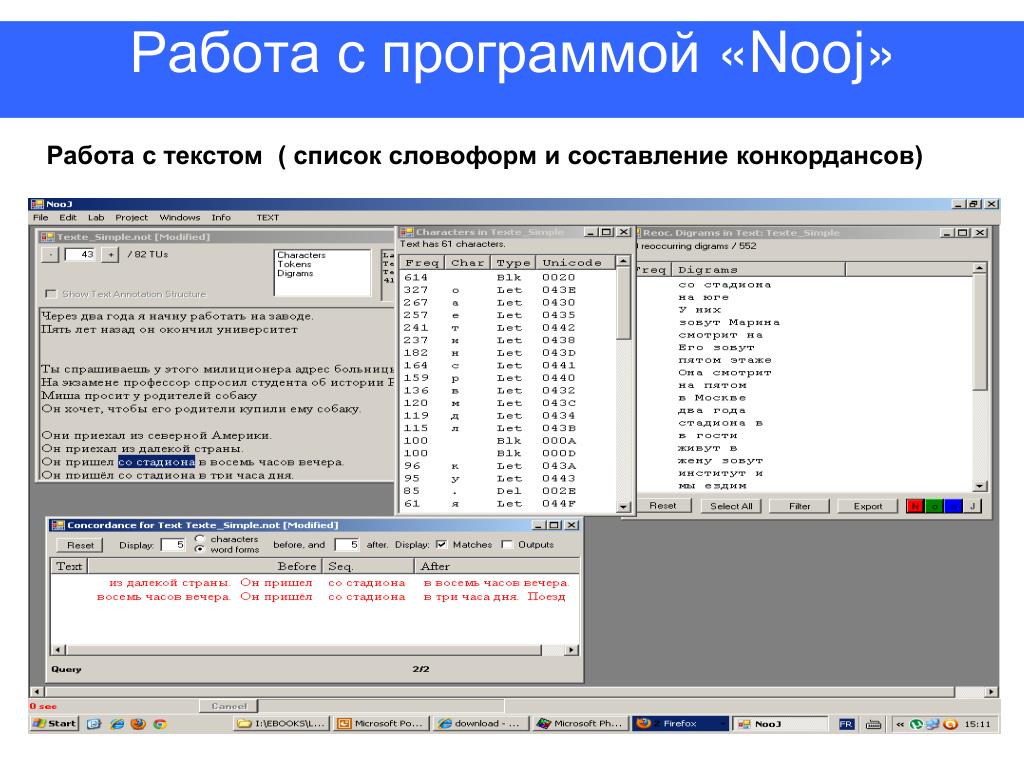Click the Display before value field
The width and height of the screenshot is (1024, 768).
(173, 544)
